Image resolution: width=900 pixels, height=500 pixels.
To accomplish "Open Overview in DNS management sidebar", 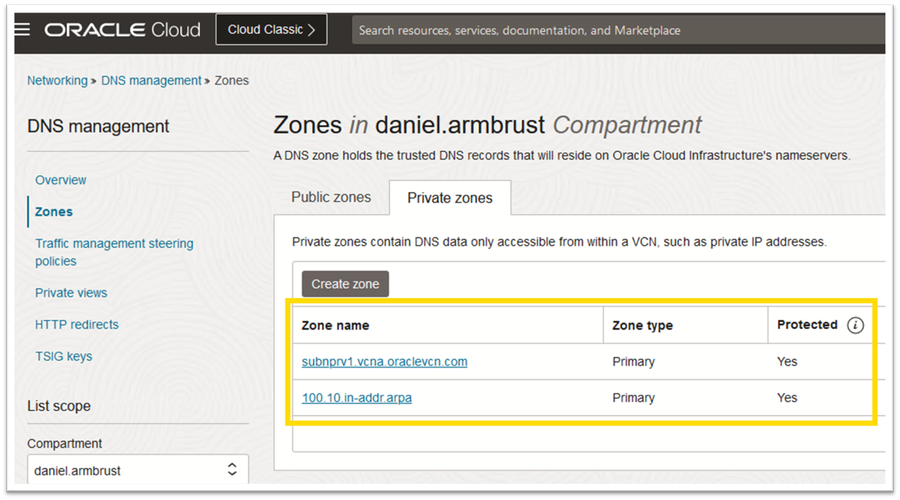I will [x=61, y=180].
